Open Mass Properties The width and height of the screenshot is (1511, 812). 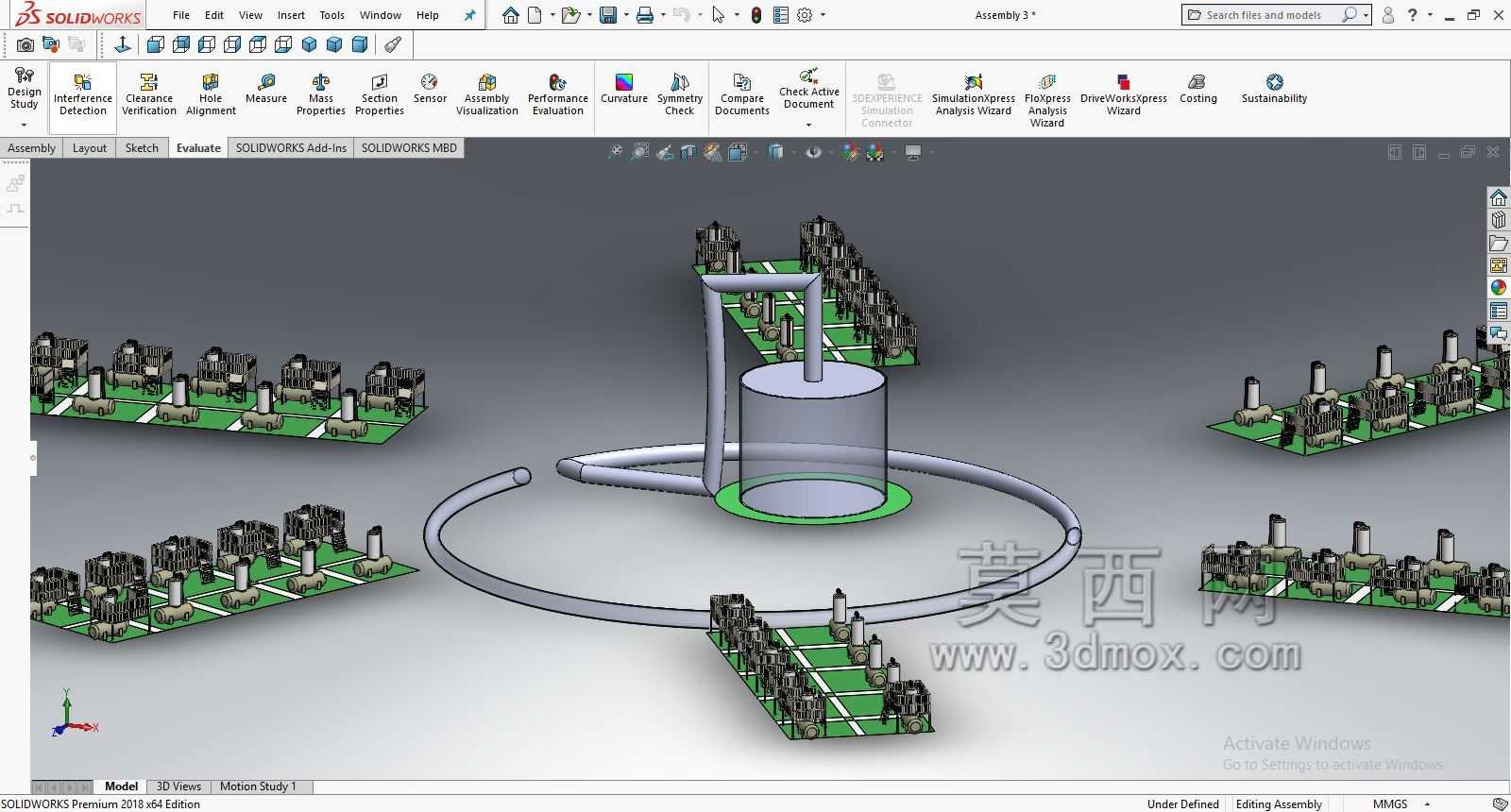point(321,94)
